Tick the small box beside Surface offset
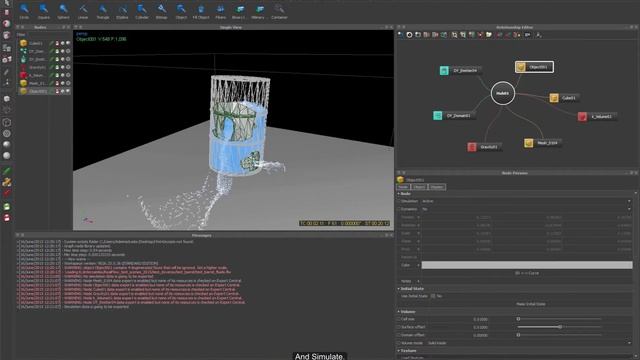The height and width of the screenshot is (360, 640). coord(399,327)
